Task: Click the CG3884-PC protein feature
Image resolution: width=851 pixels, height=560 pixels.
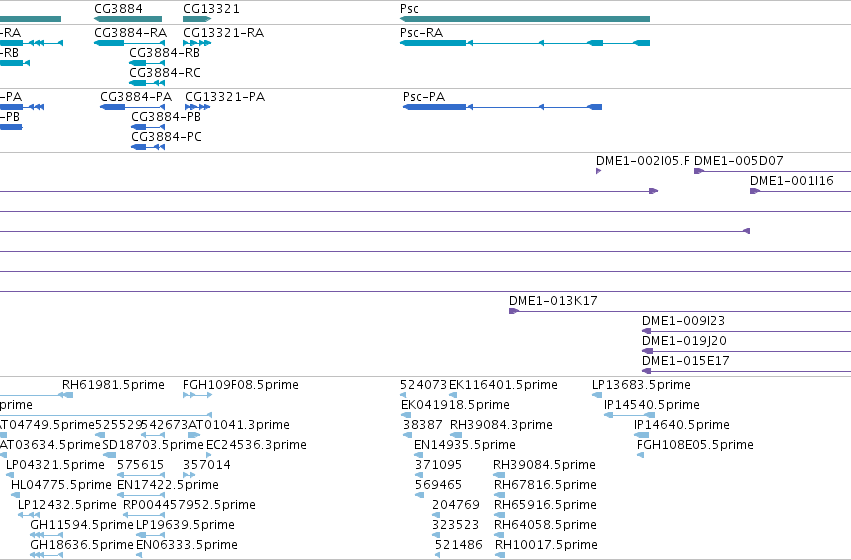Action: click(x=148, y=147)
